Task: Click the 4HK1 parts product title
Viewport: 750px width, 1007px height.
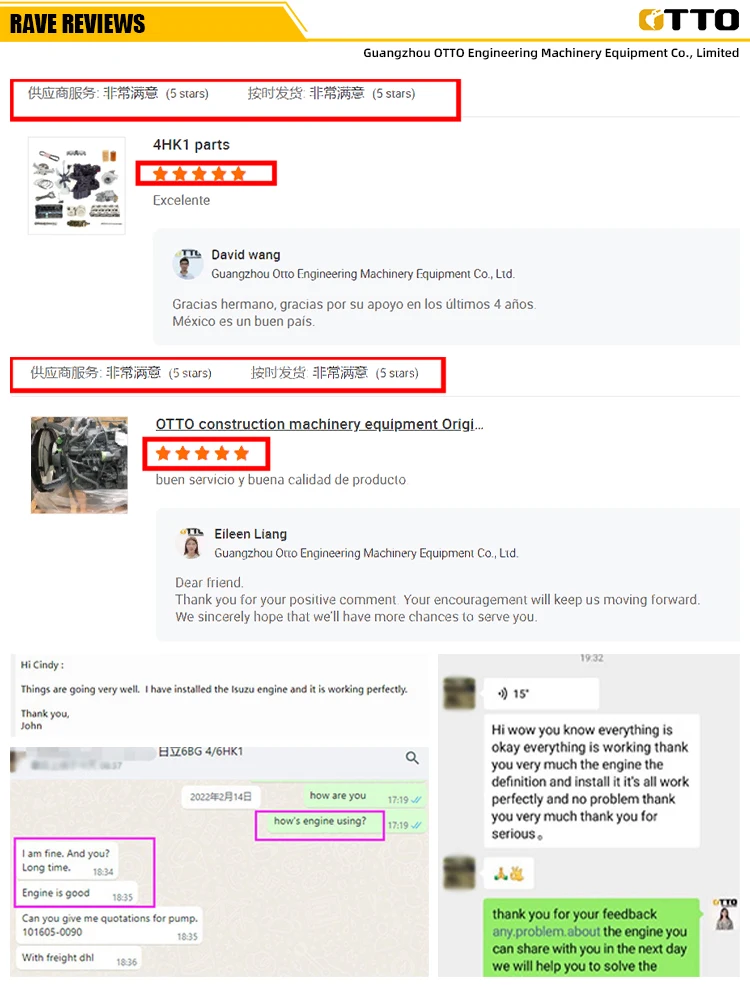Action: (191, 144)
